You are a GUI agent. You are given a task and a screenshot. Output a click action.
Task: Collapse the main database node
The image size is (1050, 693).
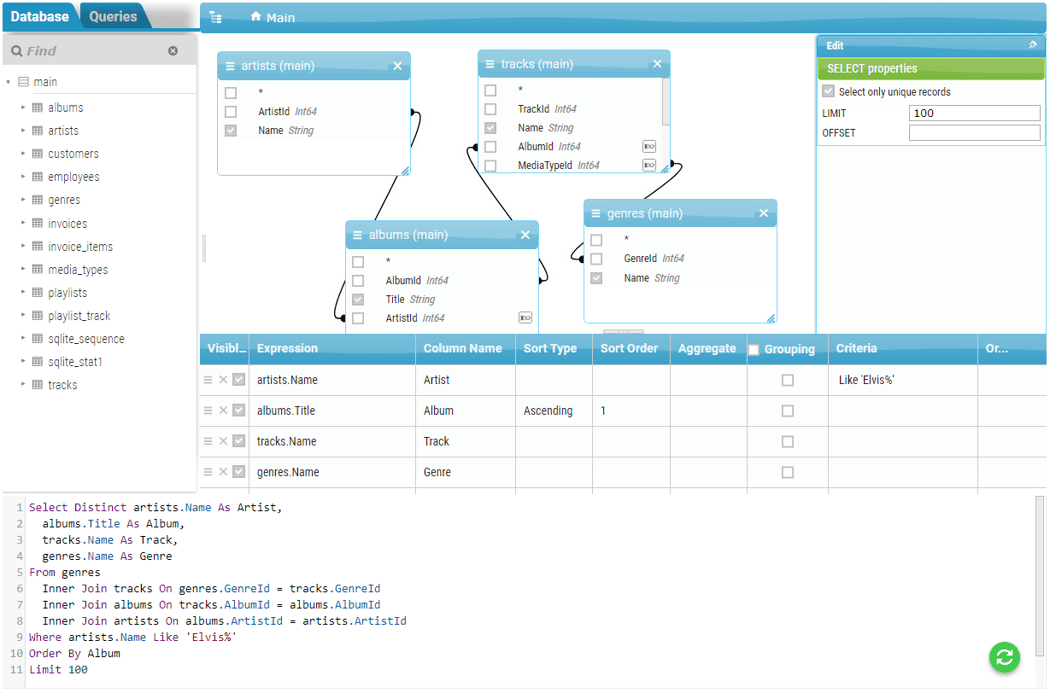(10, 81)
